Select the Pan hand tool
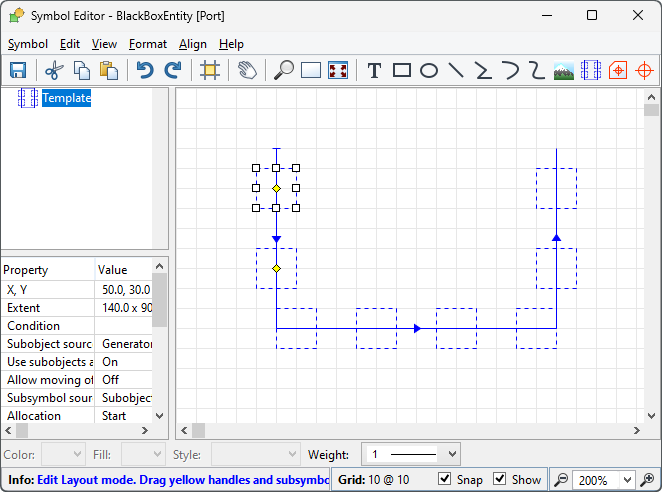The height and width of the screenshot is (492, 662). click(247, 70)
